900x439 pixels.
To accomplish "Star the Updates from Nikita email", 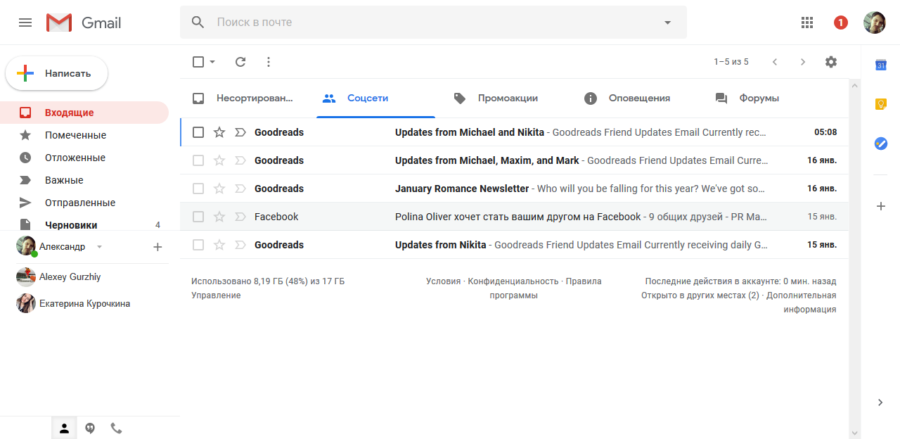I will 219,245.
